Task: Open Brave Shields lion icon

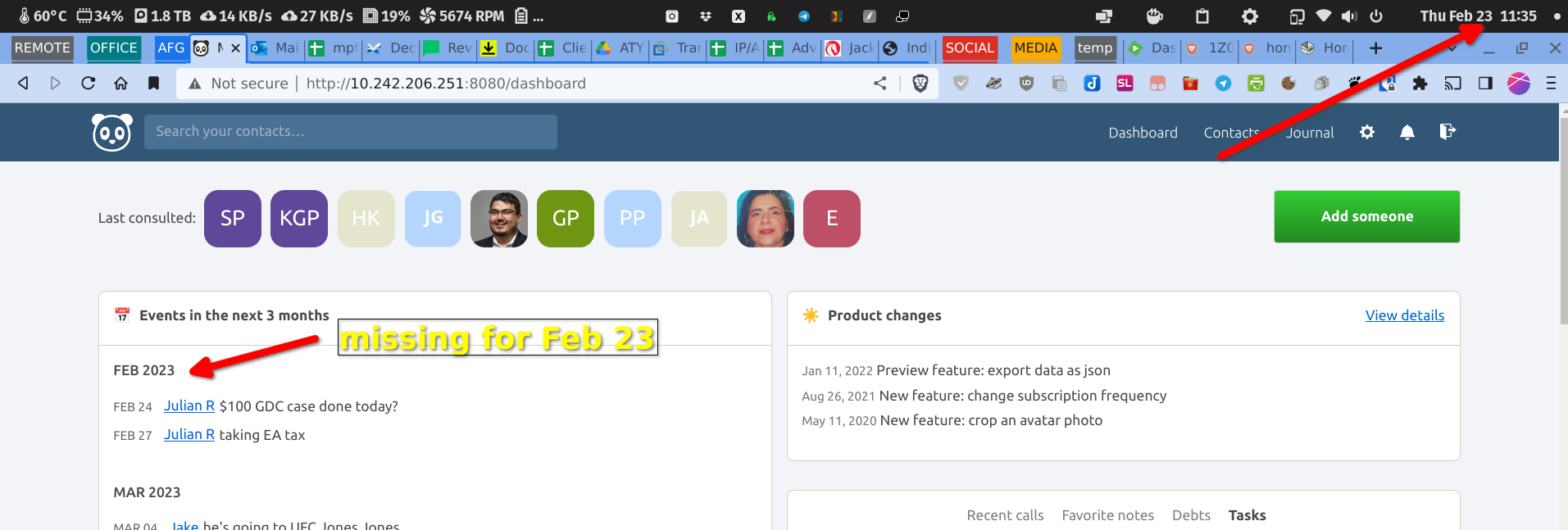Action: (x=920, y=83)
